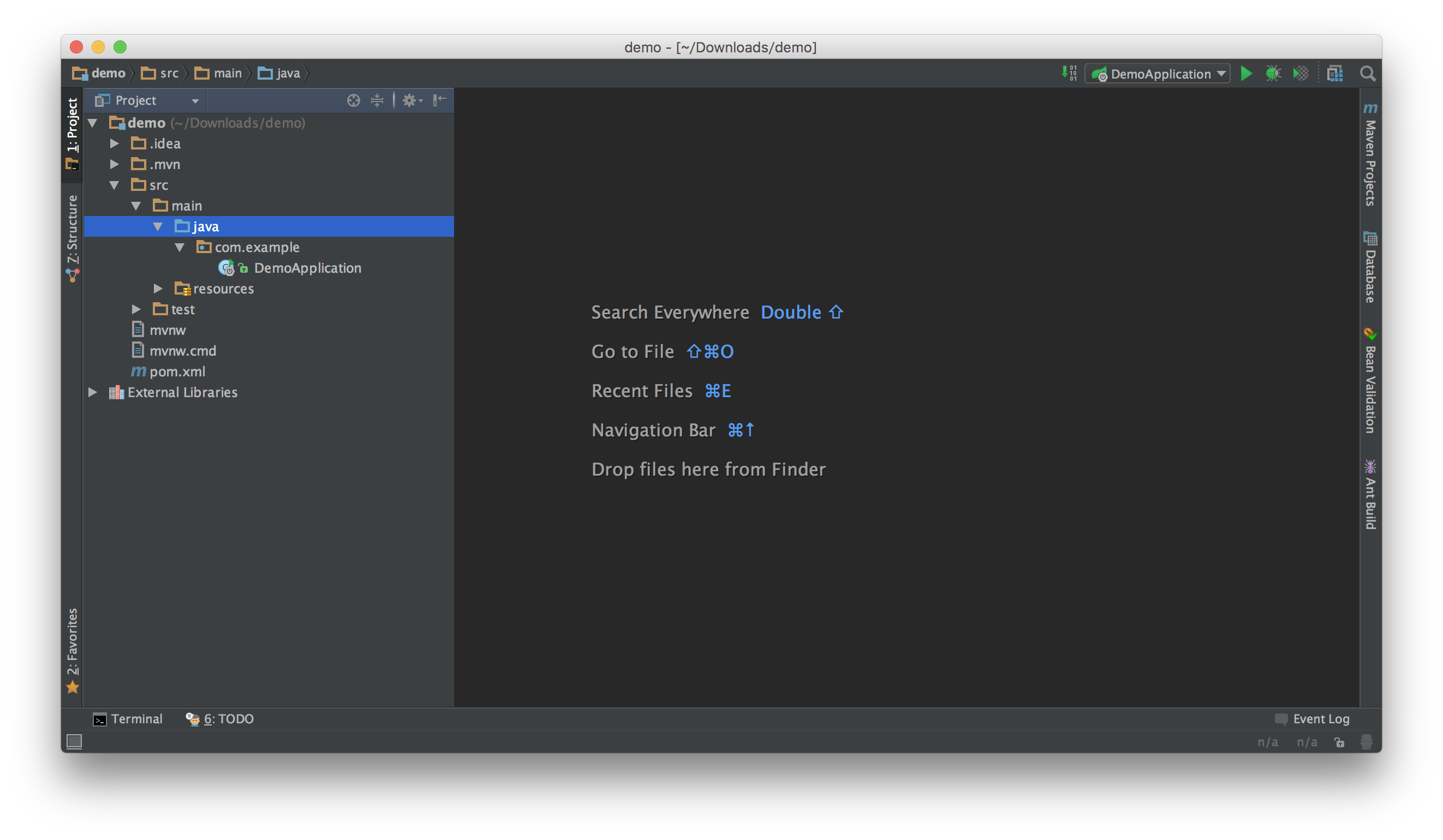Open Project Structure icon in toolbar

point(1335,73)
